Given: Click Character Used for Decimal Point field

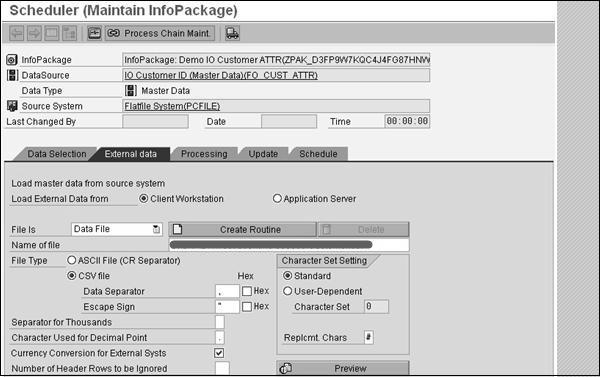Looking at the screenshot, I should (x=220, y=338).
